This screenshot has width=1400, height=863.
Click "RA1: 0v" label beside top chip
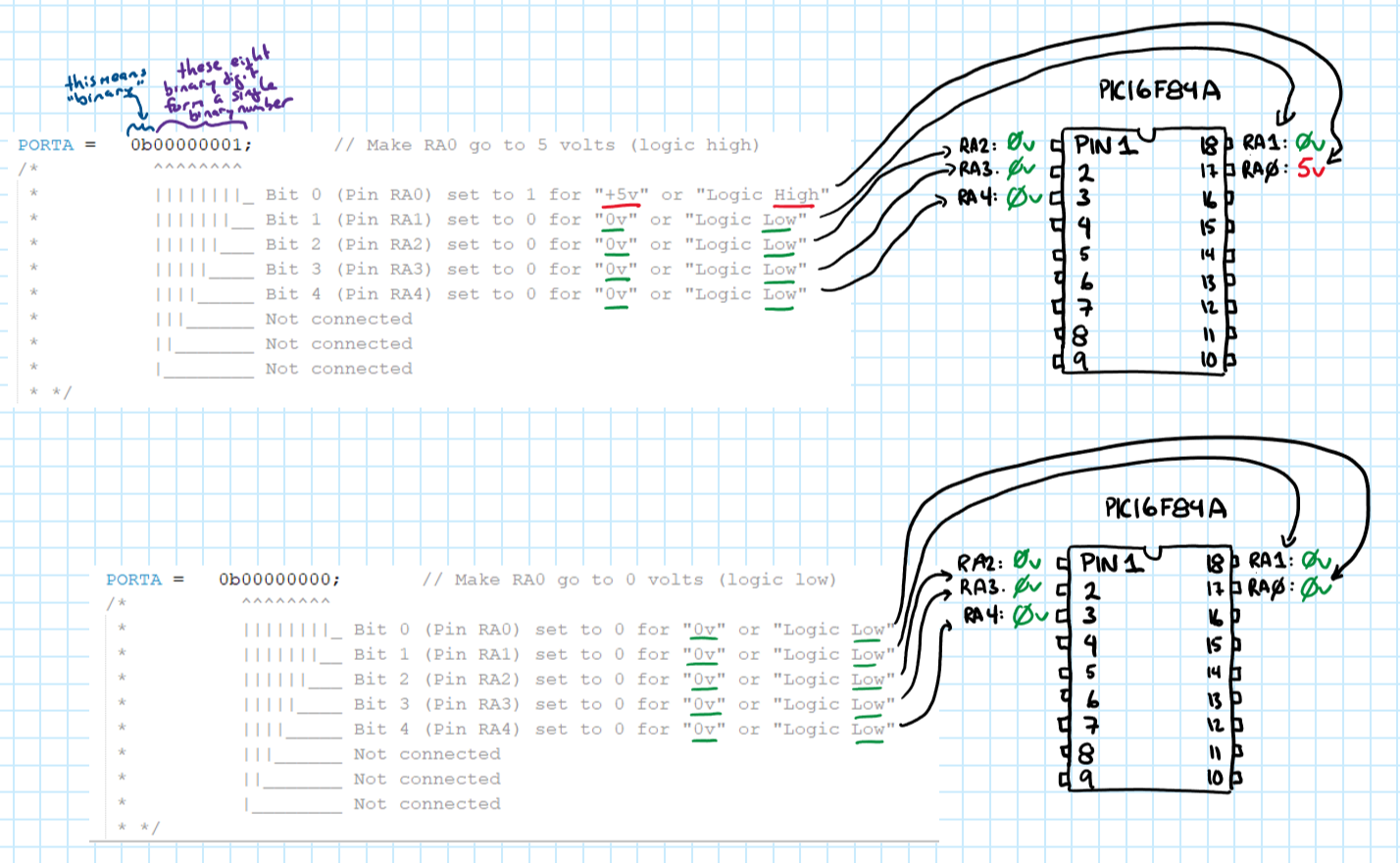click(x=1284, y=144)
